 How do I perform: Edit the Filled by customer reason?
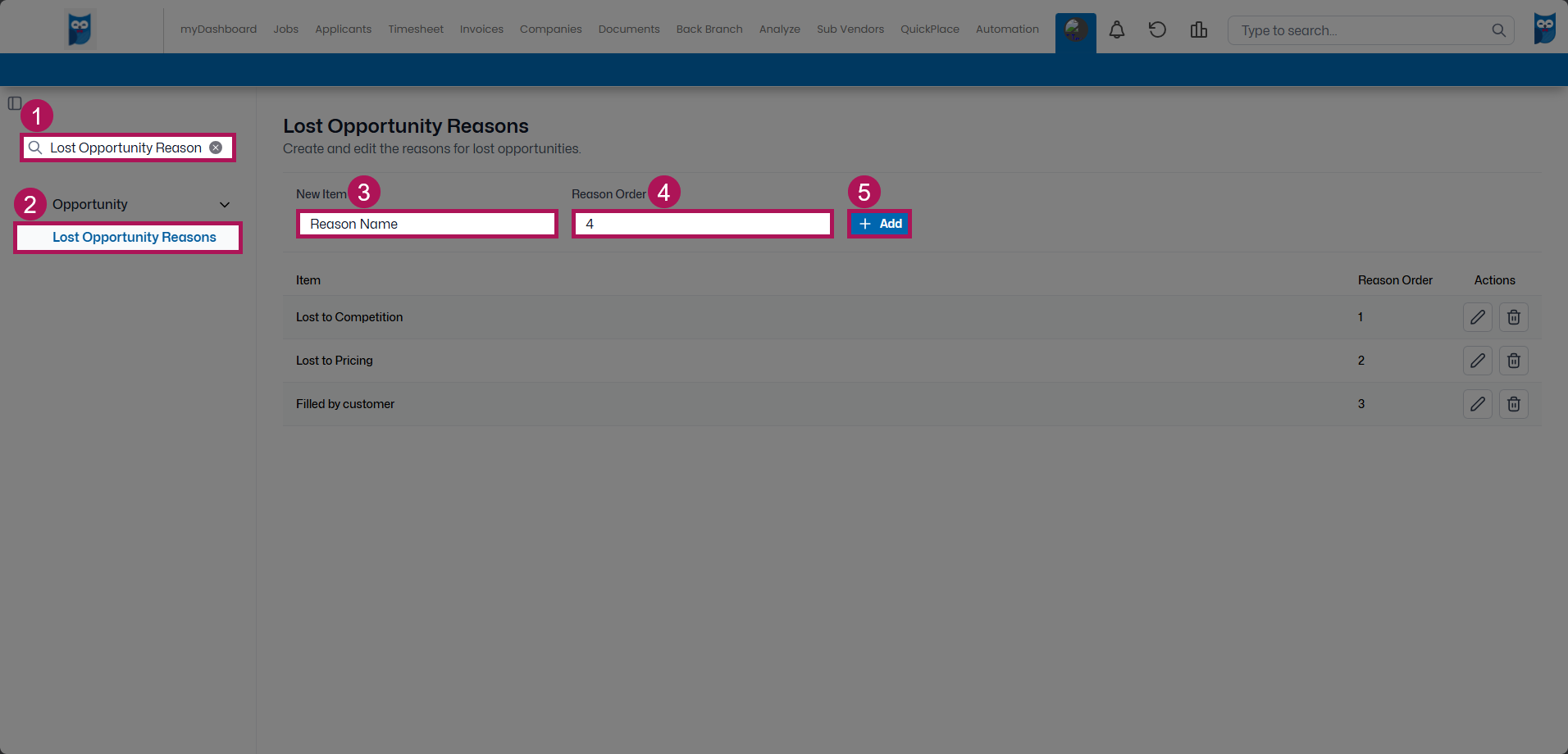[x=1477, y=404]
